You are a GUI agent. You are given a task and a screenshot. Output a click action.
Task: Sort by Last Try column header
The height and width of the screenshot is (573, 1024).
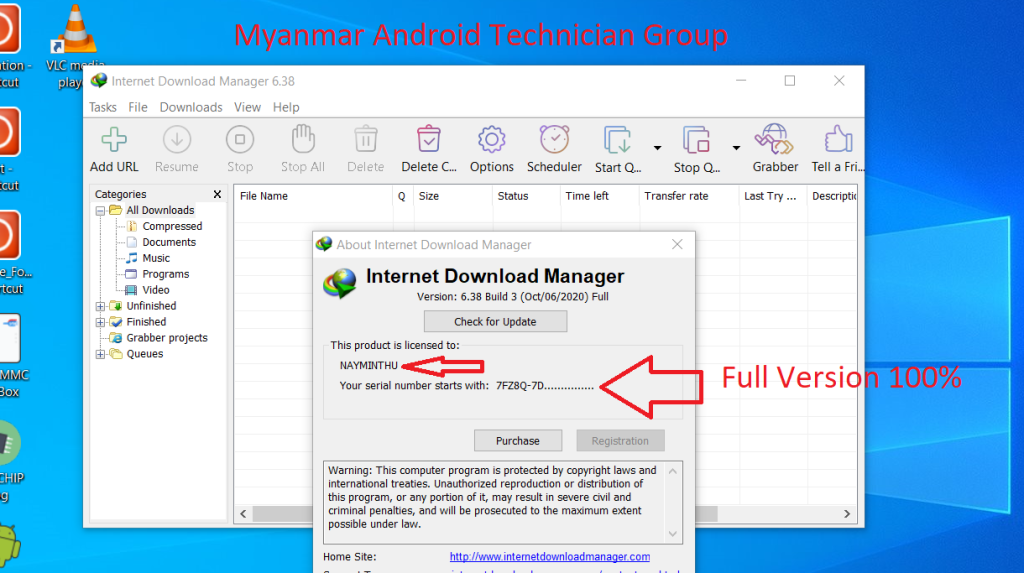[x=773, y=196]
